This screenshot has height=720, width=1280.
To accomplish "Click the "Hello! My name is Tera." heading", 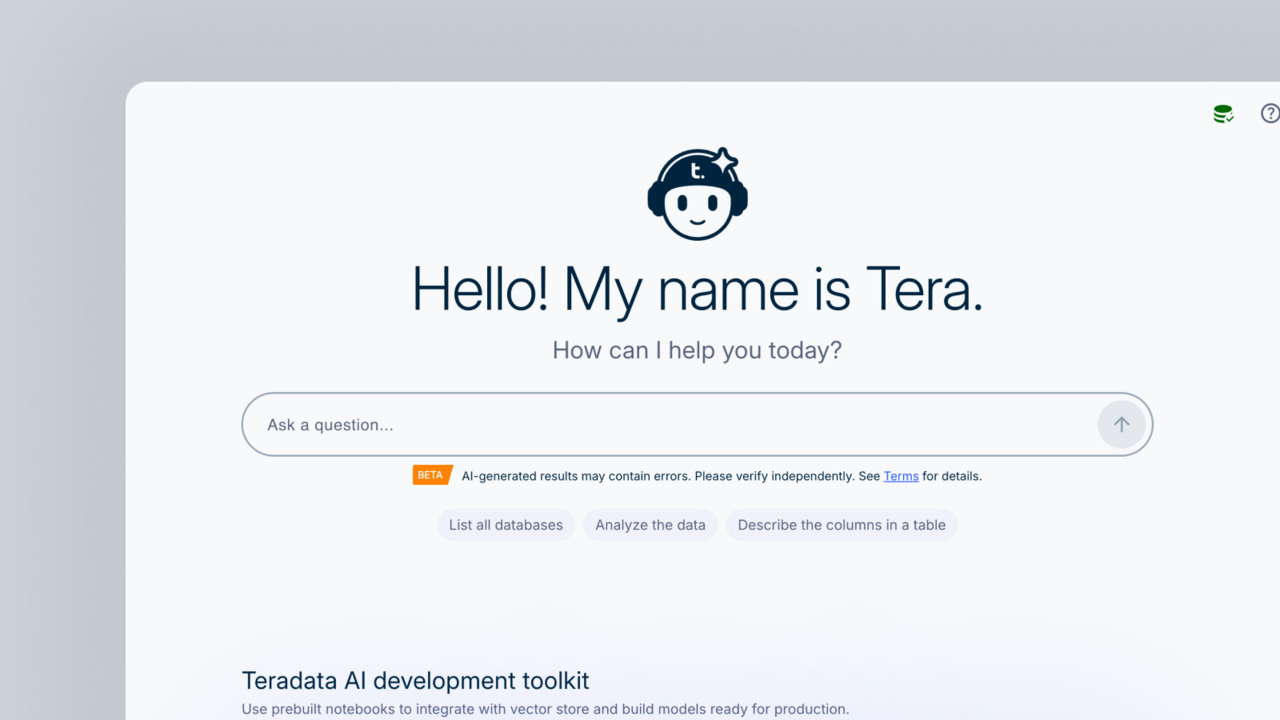I will (x=698, y=289).
